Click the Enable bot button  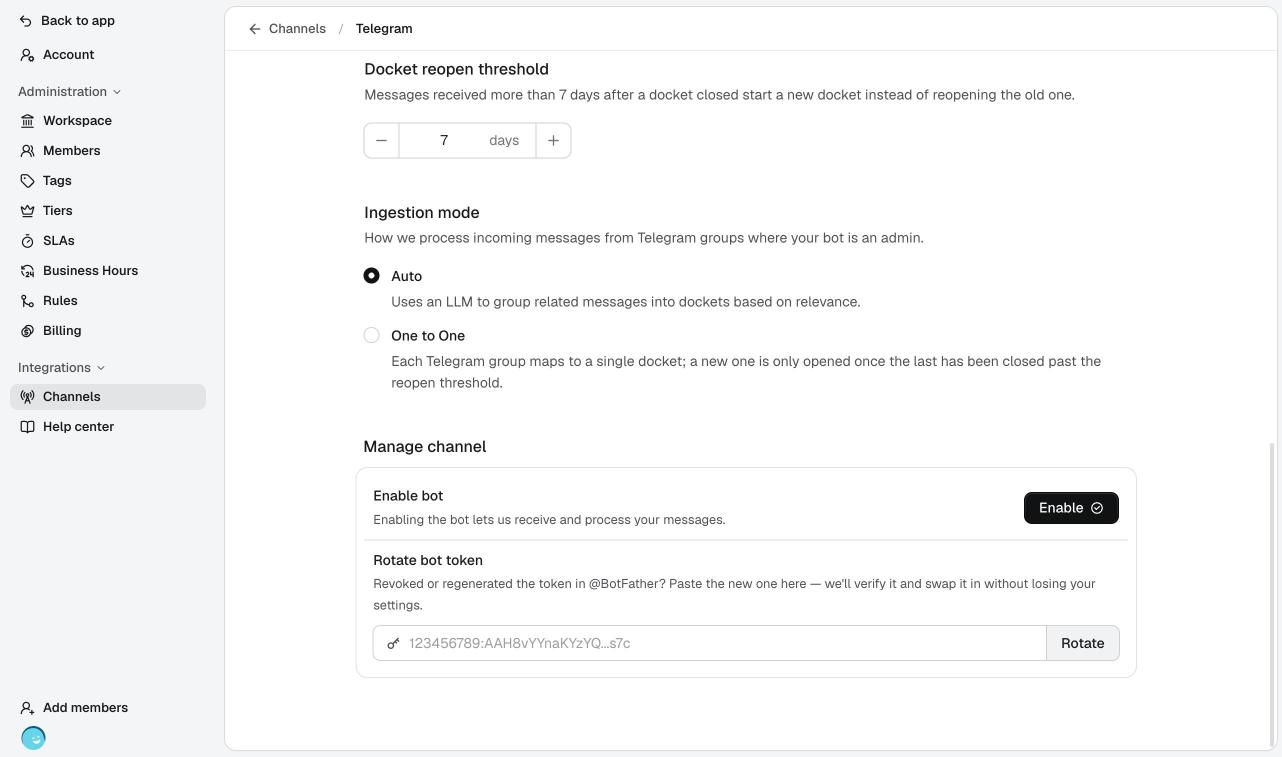[1071, 508]
